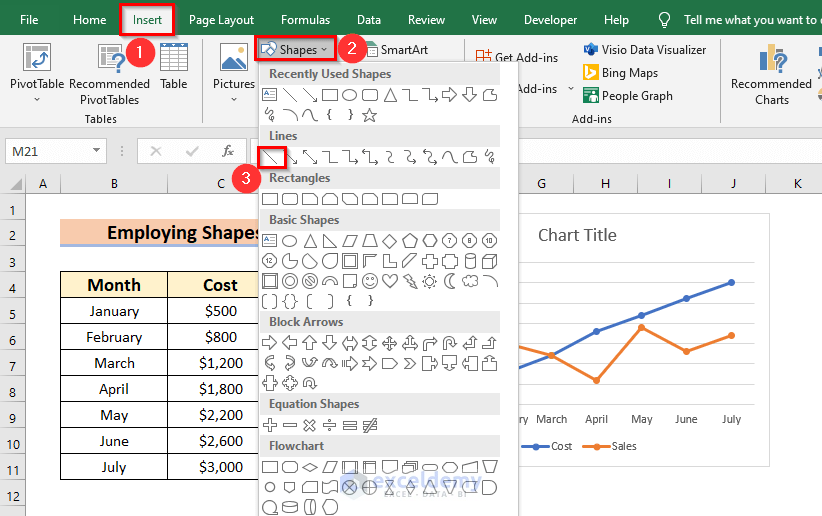Screen dimensions: 822x516
Task: Choose the triangle in Recently Used Shapes
Action: point(390,95)
